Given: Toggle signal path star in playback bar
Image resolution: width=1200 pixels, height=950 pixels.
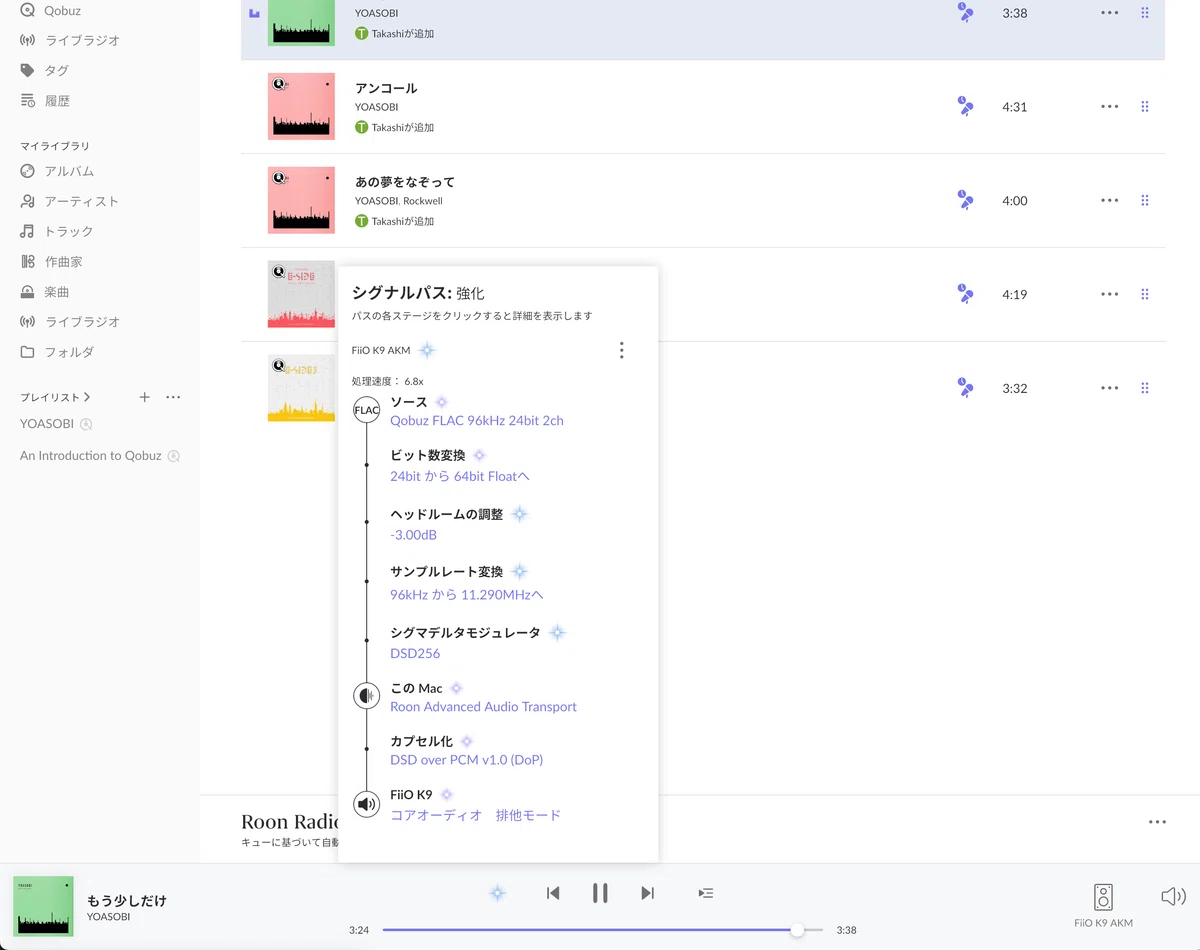Looking at the screenshot, I should click(497, 893).
